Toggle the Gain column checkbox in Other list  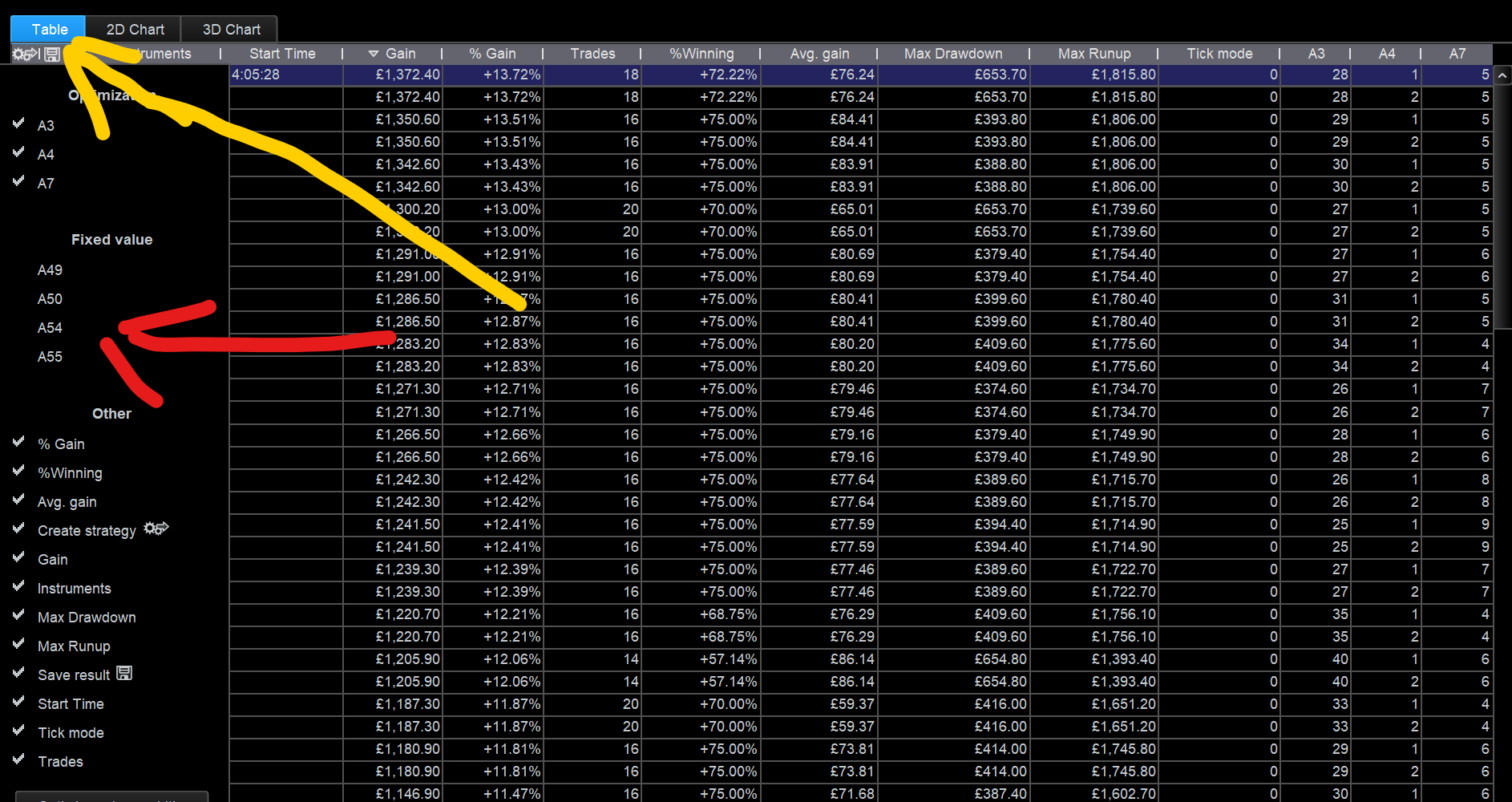click(18, 557)
